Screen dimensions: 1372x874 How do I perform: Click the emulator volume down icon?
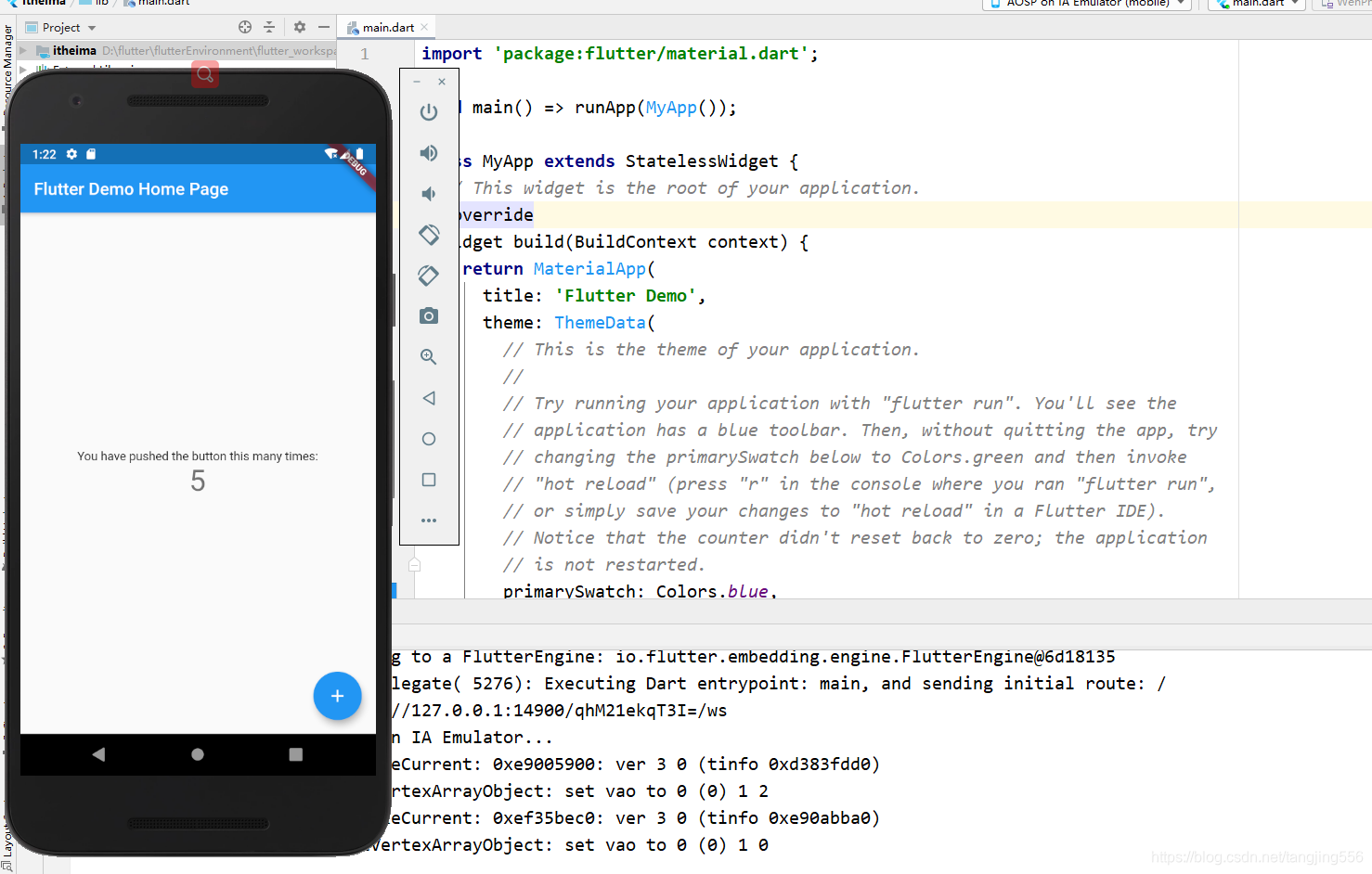pyautogui.click(x=429, y=194)
